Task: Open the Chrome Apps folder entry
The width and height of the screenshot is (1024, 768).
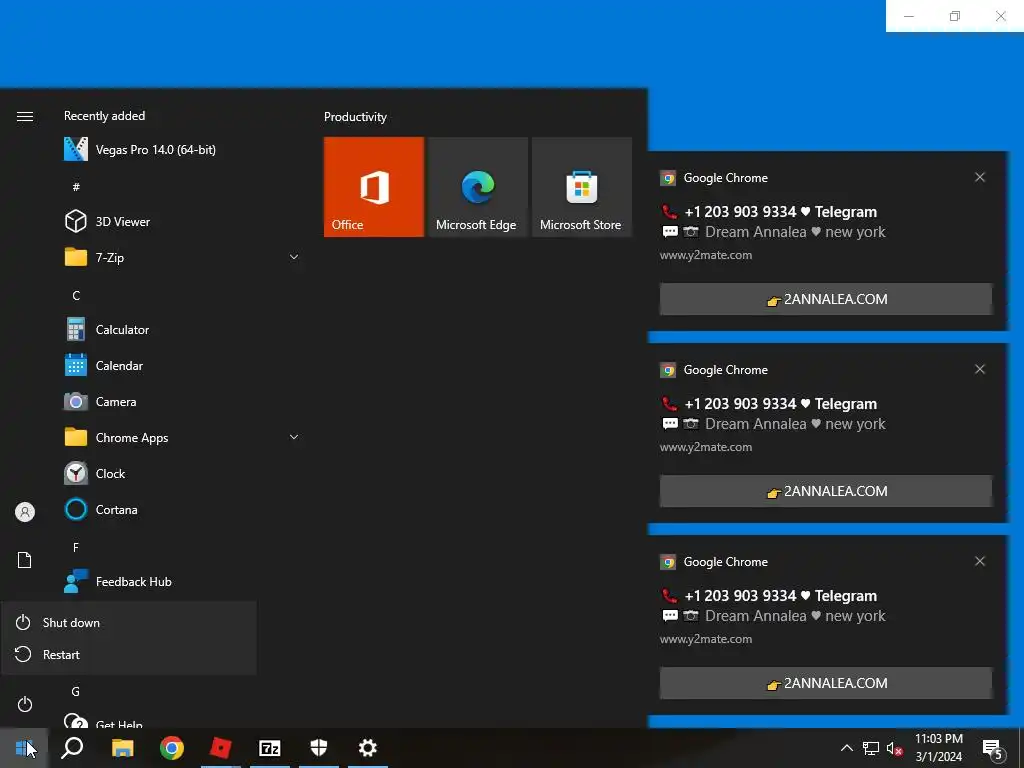Action: [182, 437]
